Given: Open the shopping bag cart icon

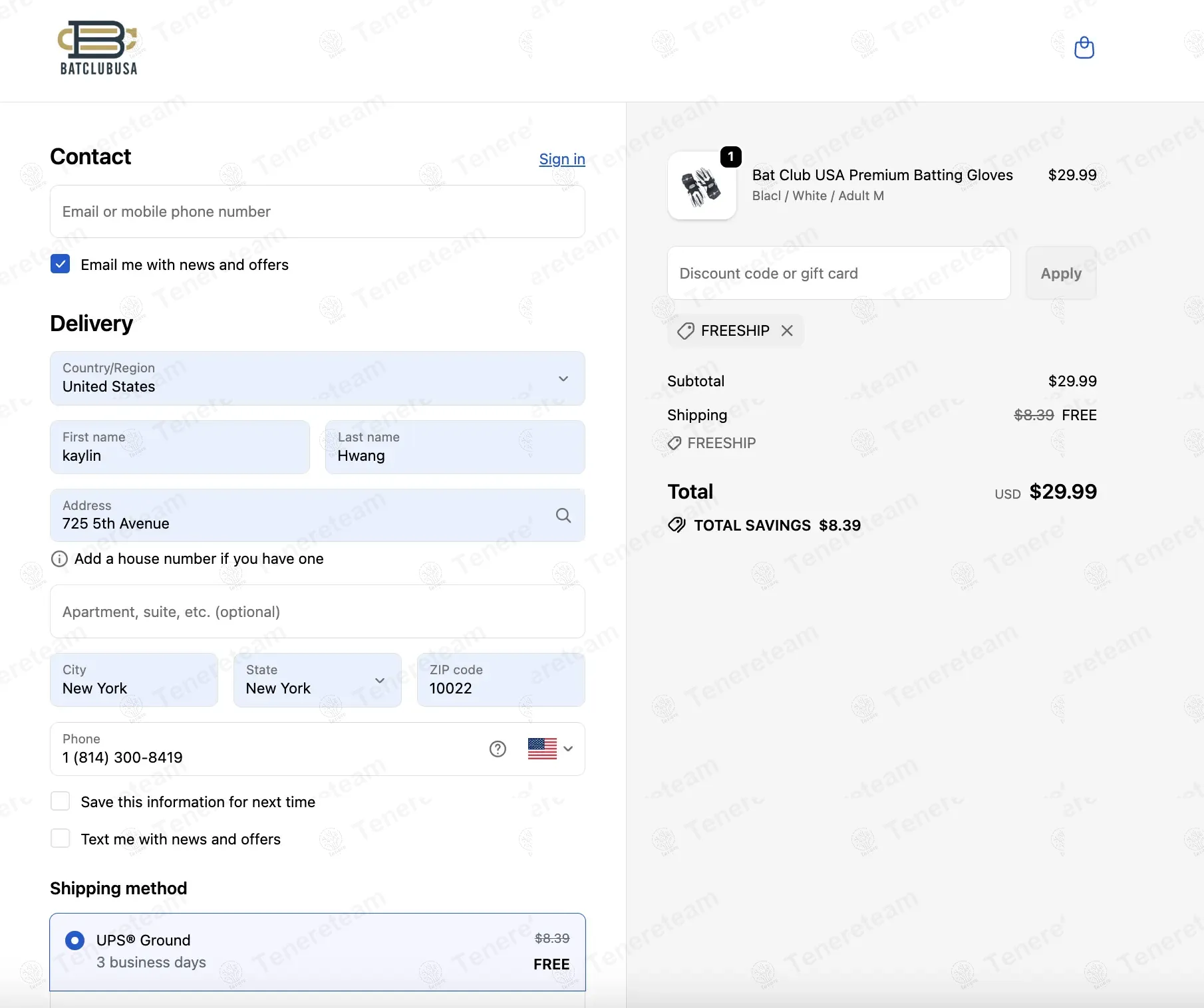Looking at the screenshot, I should [x=1084, y=48].
